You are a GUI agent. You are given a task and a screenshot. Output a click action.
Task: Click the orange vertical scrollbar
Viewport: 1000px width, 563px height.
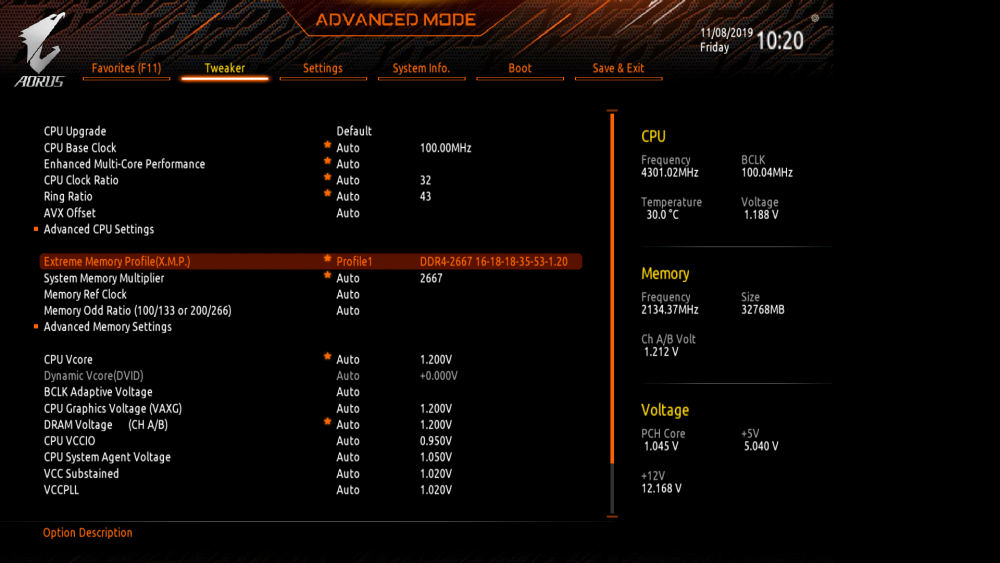pos(612,288)
